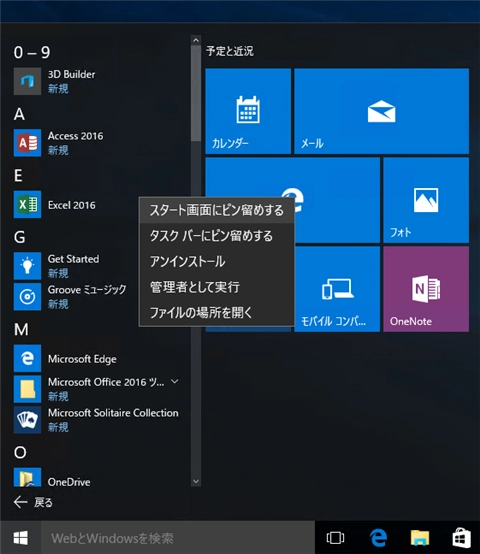
Task: Launch Access 2016 from its icon
Action: 27,143
